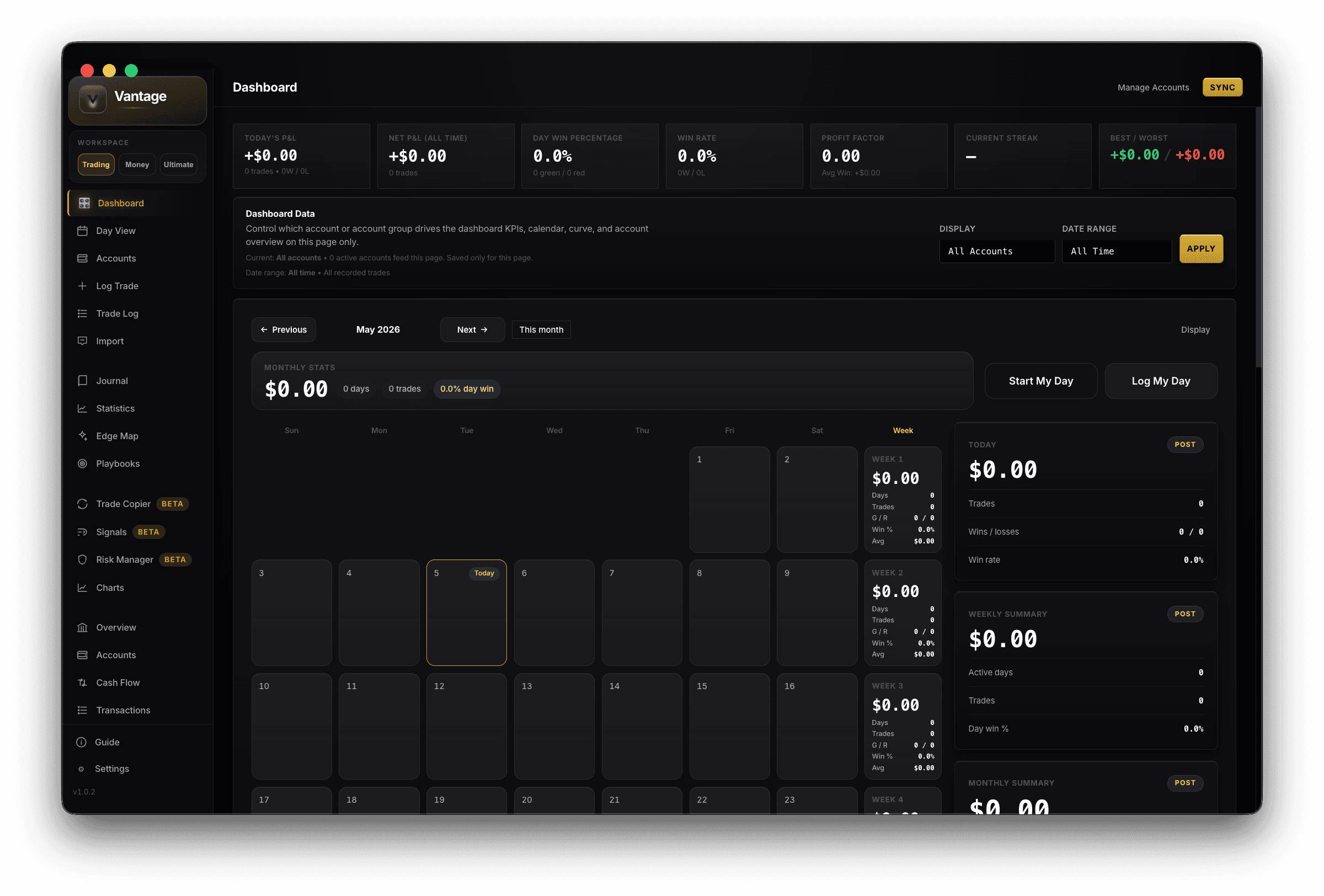
Task: Select calendar day 10
Action: [x=291, y=726]
